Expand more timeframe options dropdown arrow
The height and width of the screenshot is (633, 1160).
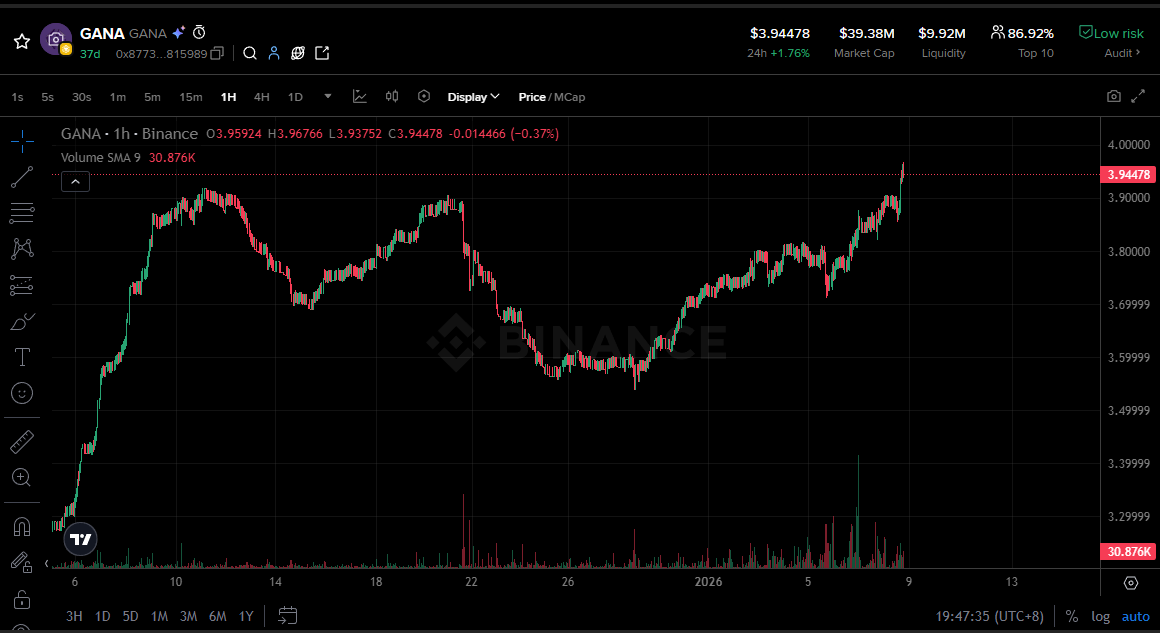point(328,96)
